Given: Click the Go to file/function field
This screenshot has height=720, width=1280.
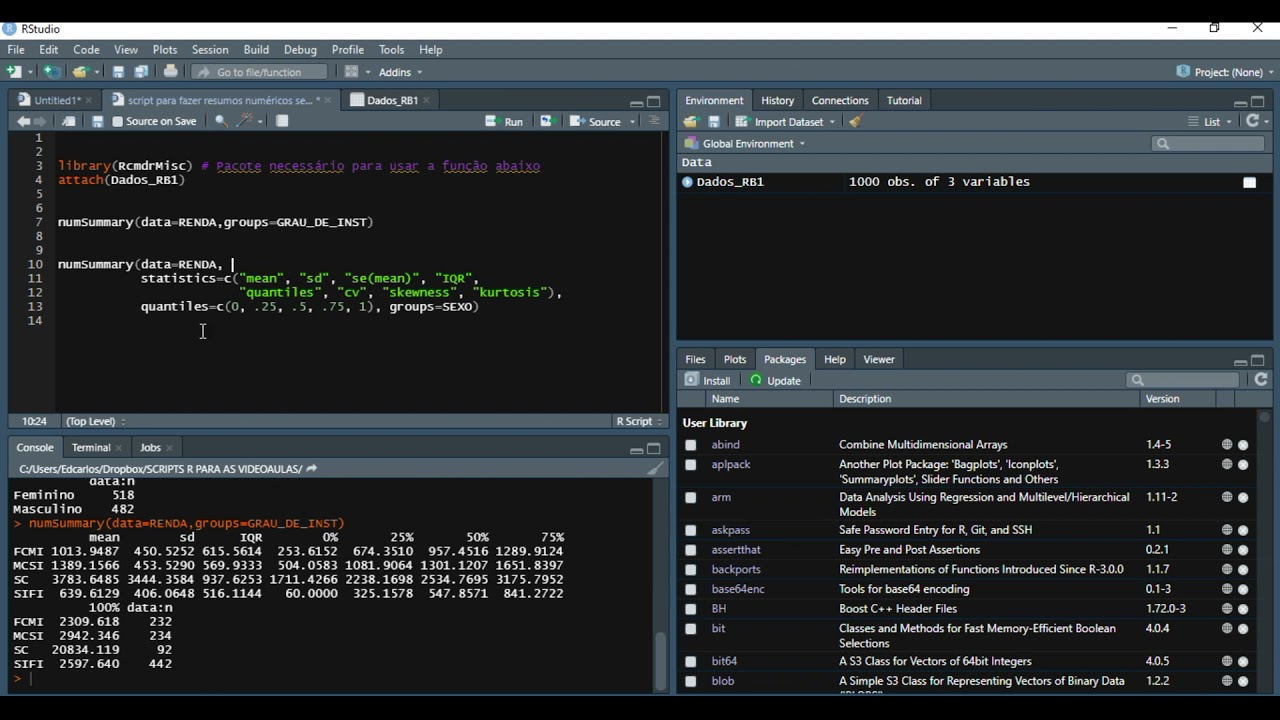Looking at the screenshot, I should pos(260,72).
